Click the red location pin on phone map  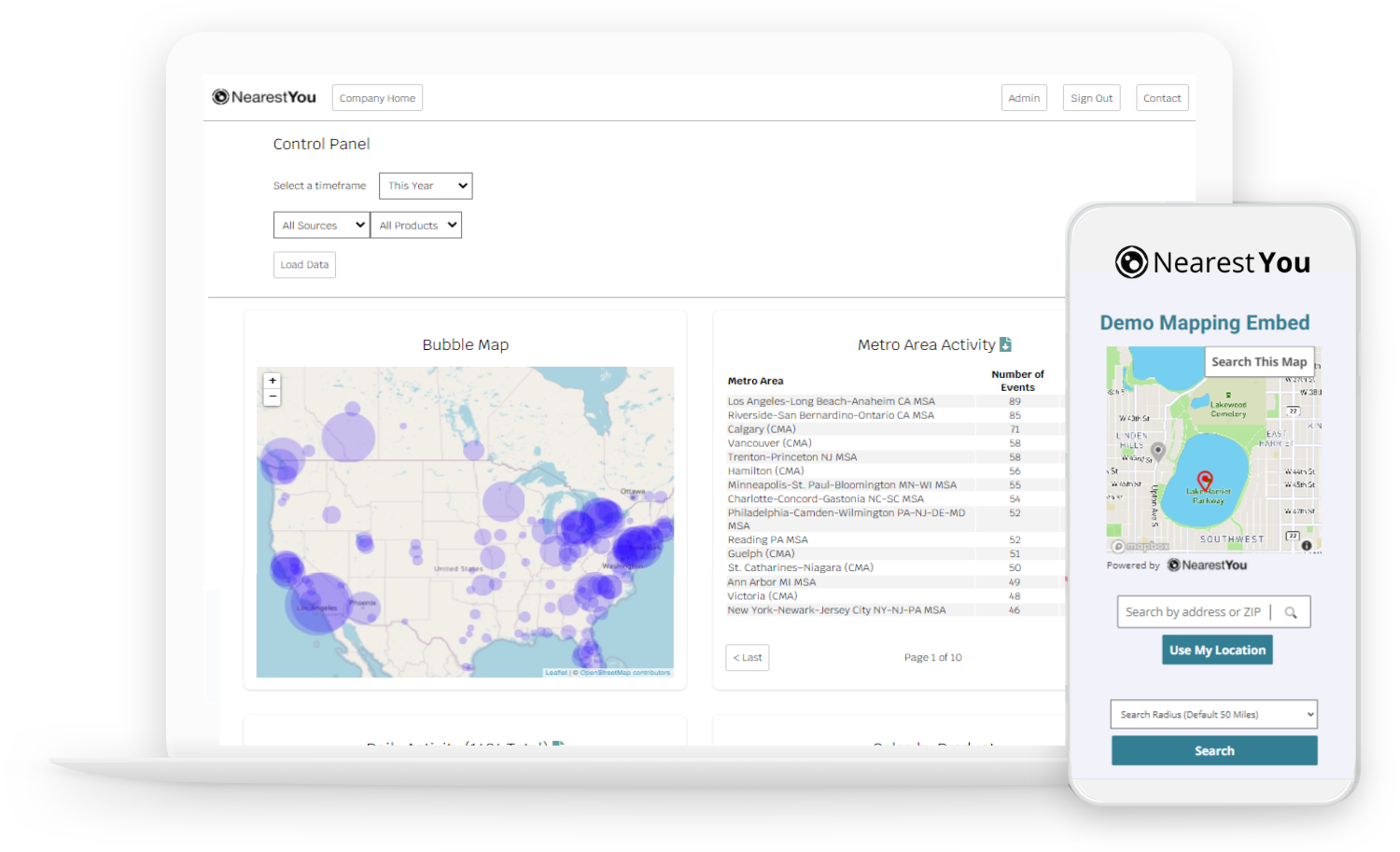1205,481
